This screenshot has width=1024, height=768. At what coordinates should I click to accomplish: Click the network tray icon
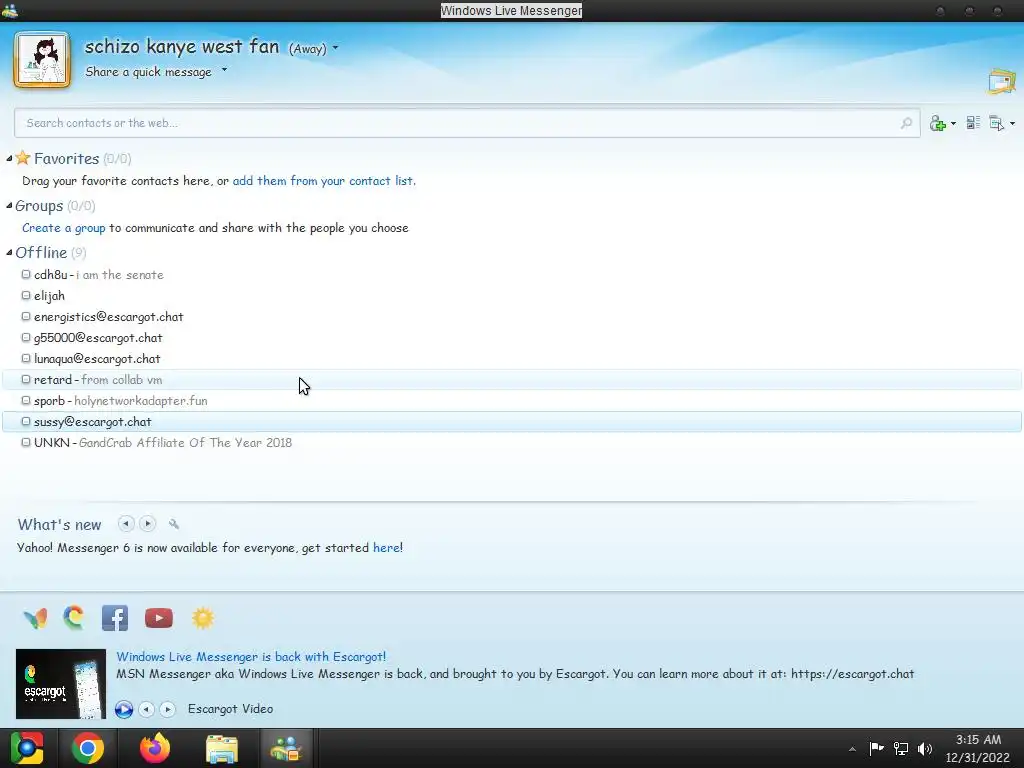901,748
